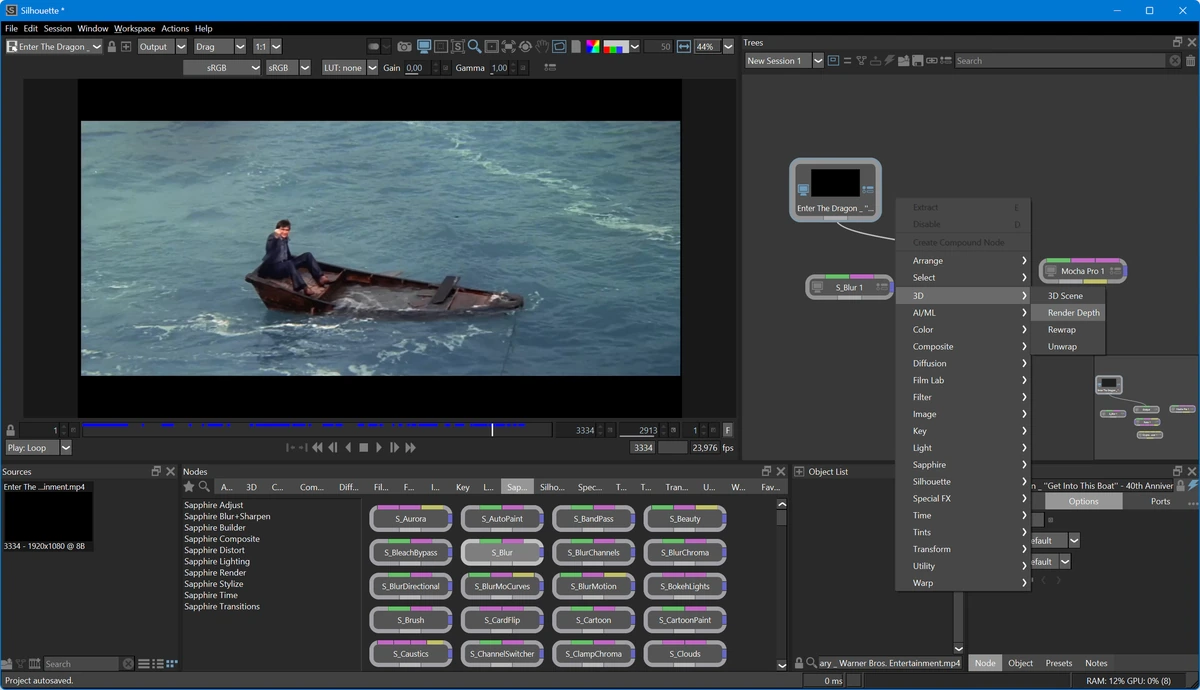Click the color swatch bars next to RGB icon
The height and width of the screenshot is (690, 1200).
click(616, 46)
